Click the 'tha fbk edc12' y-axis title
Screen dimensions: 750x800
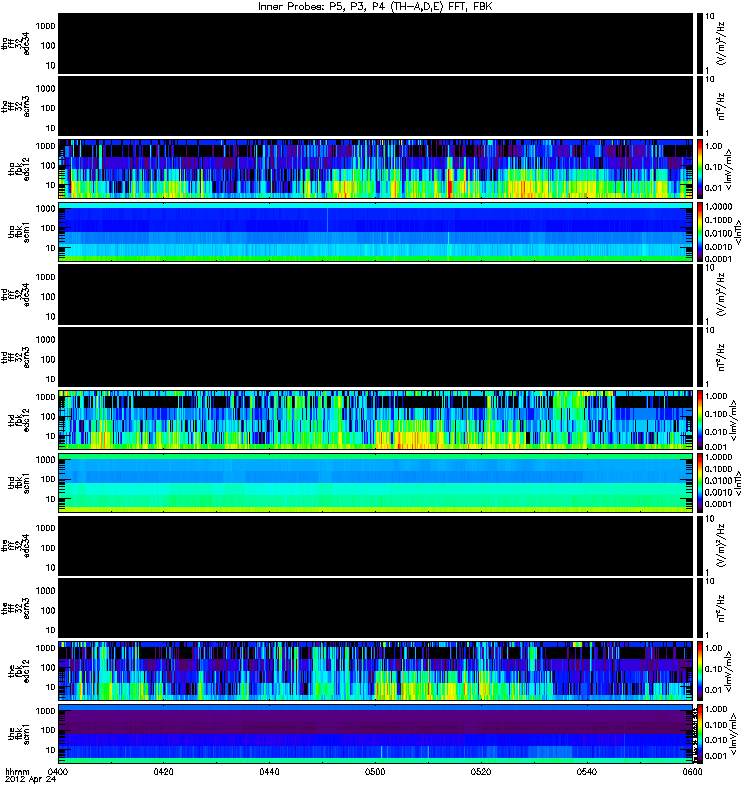[19, 169]
